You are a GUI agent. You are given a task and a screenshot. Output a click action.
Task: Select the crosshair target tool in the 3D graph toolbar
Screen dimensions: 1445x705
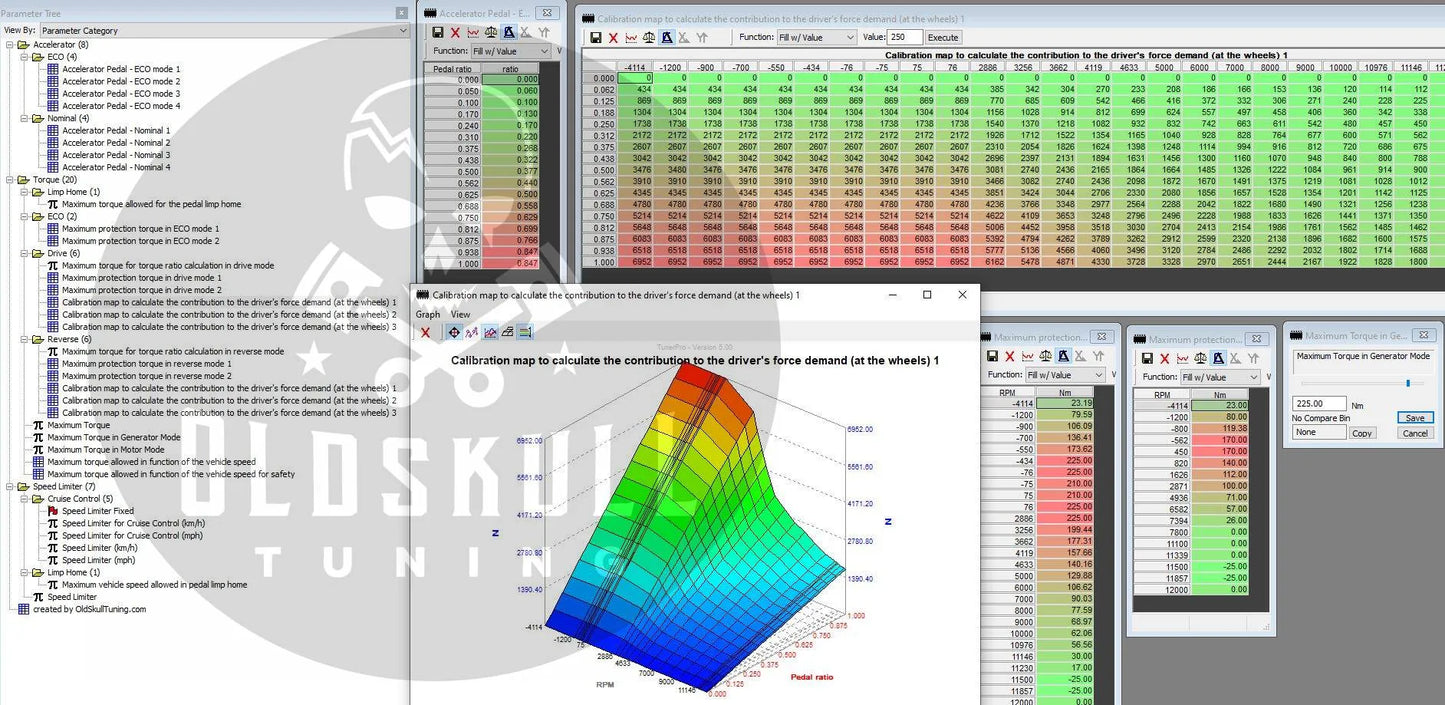pos(453,332)
